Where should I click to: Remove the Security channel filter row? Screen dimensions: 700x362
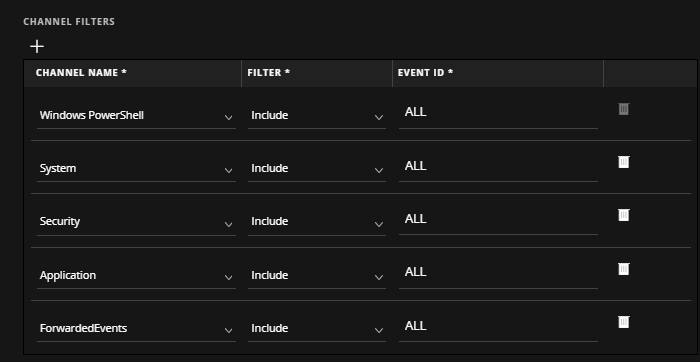click(x=624, y=215)
